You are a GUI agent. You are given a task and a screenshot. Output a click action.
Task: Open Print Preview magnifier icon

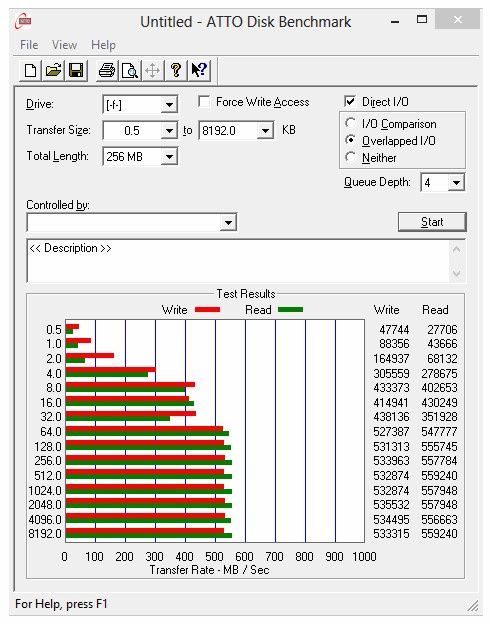(130, 70)
